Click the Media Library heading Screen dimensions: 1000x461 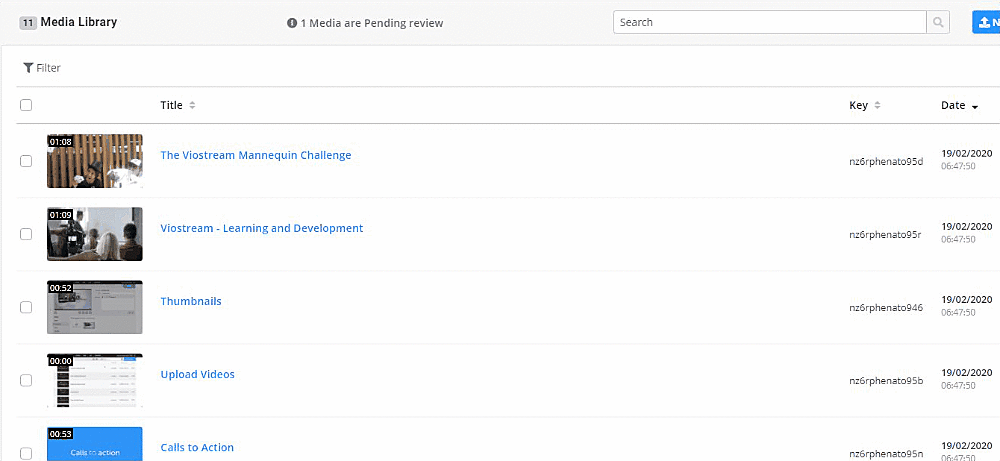tap(79, 22)
